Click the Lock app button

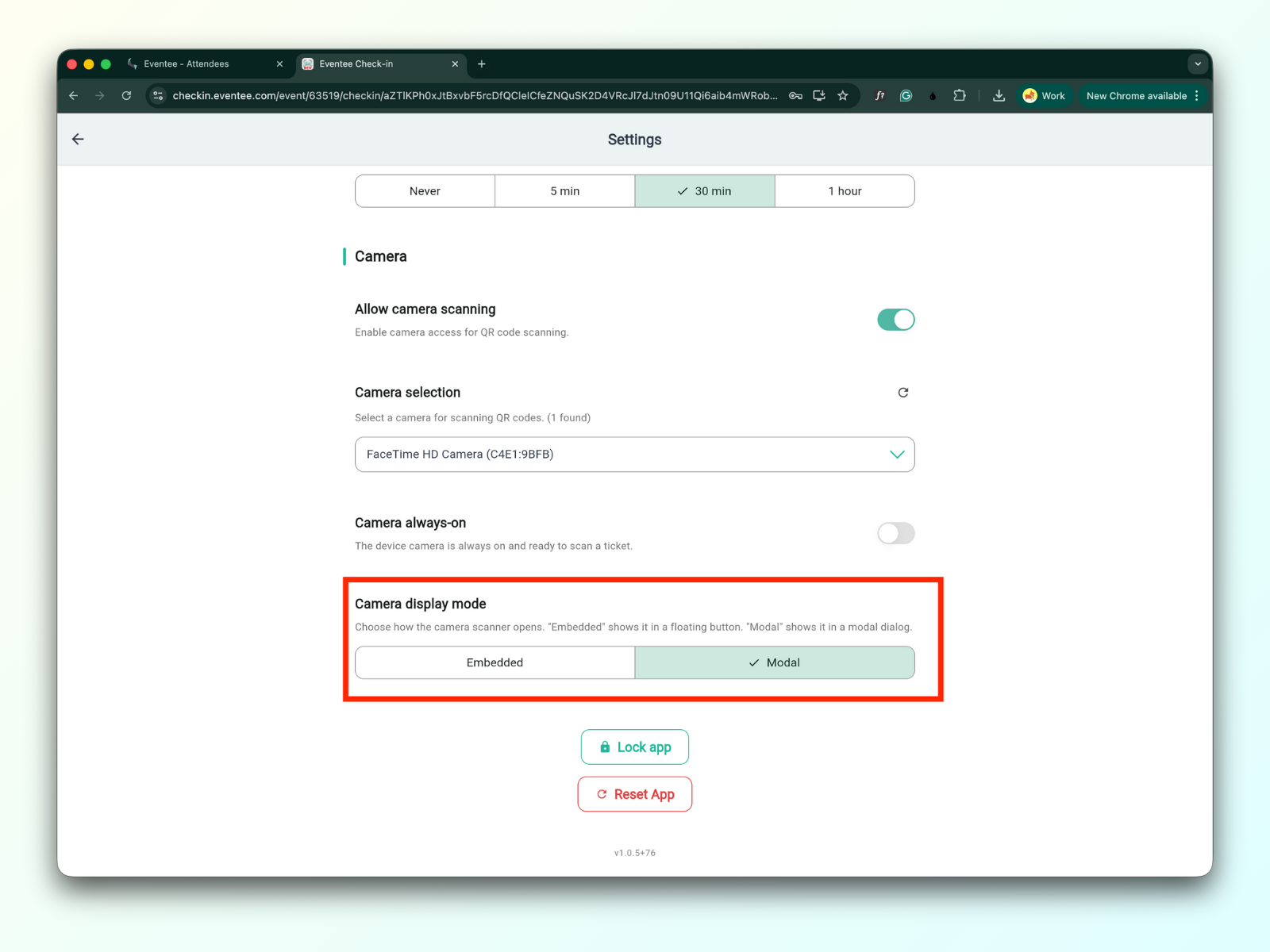coord(635,747)
